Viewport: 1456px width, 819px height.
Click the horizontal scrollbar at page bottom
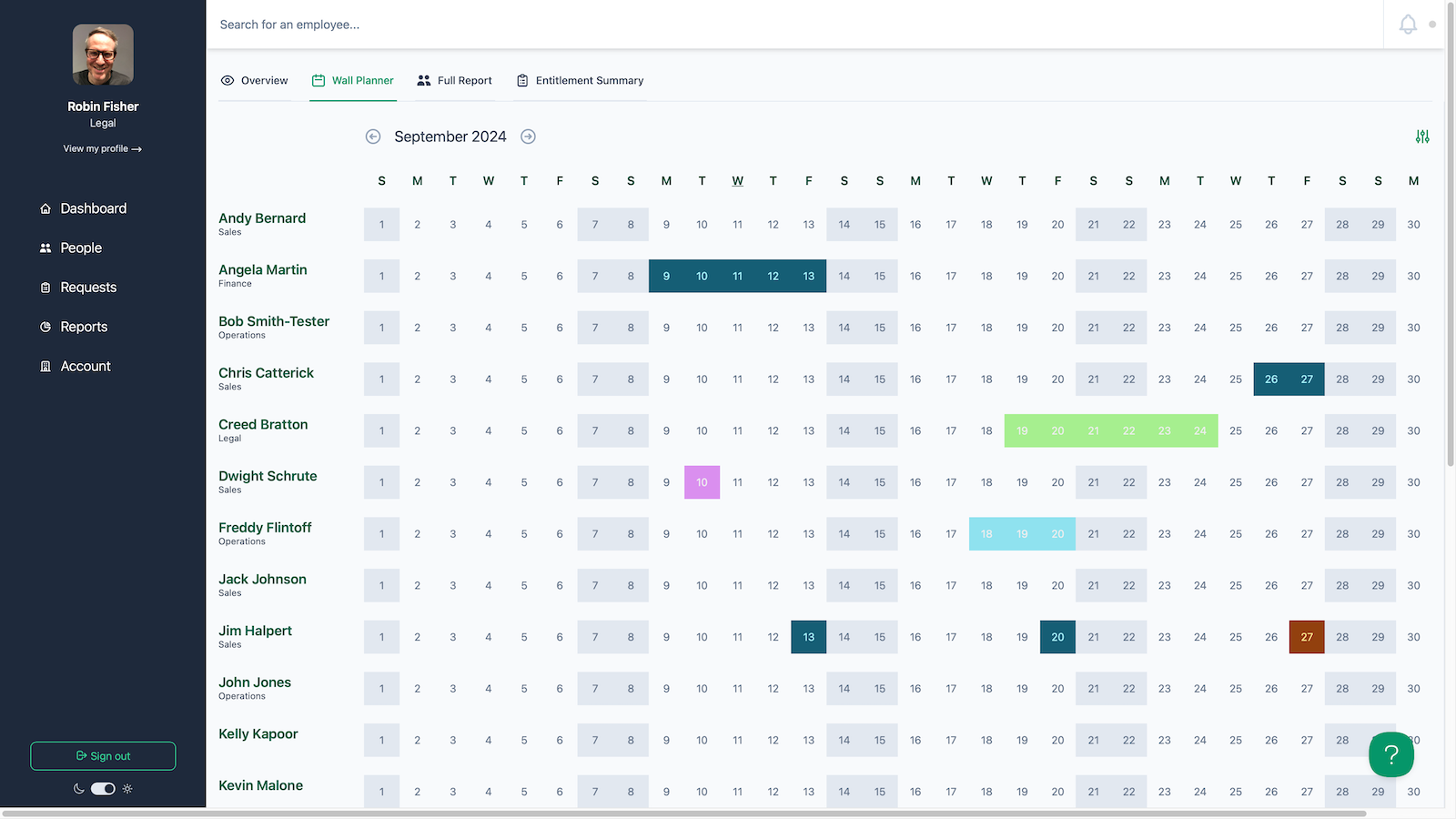[684, 814]
